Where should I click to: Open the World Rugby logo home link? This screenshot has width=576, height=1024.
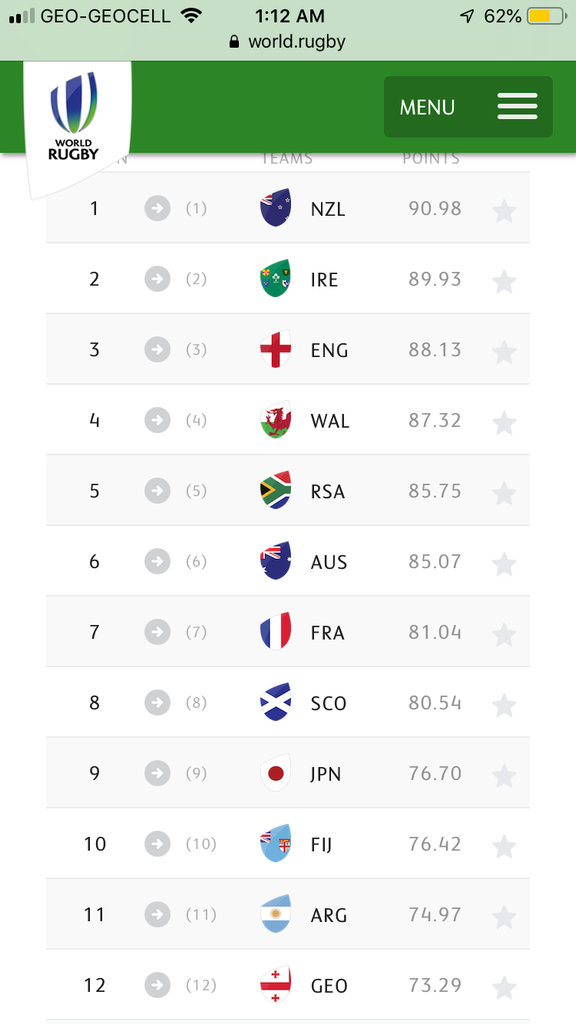(75, 118)
